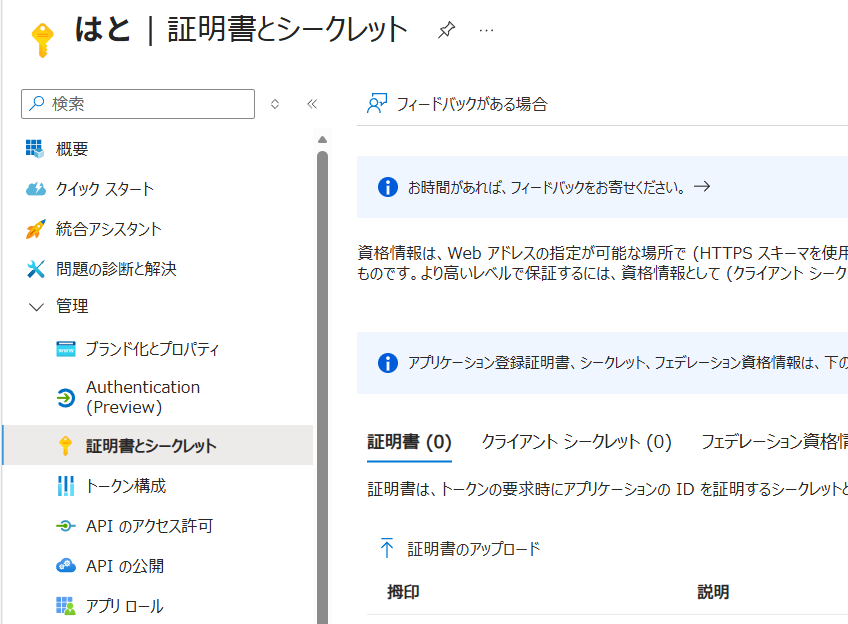Click 証明書のアップロード button
Viewport: 848px width, 624px height.
[460, 548]
